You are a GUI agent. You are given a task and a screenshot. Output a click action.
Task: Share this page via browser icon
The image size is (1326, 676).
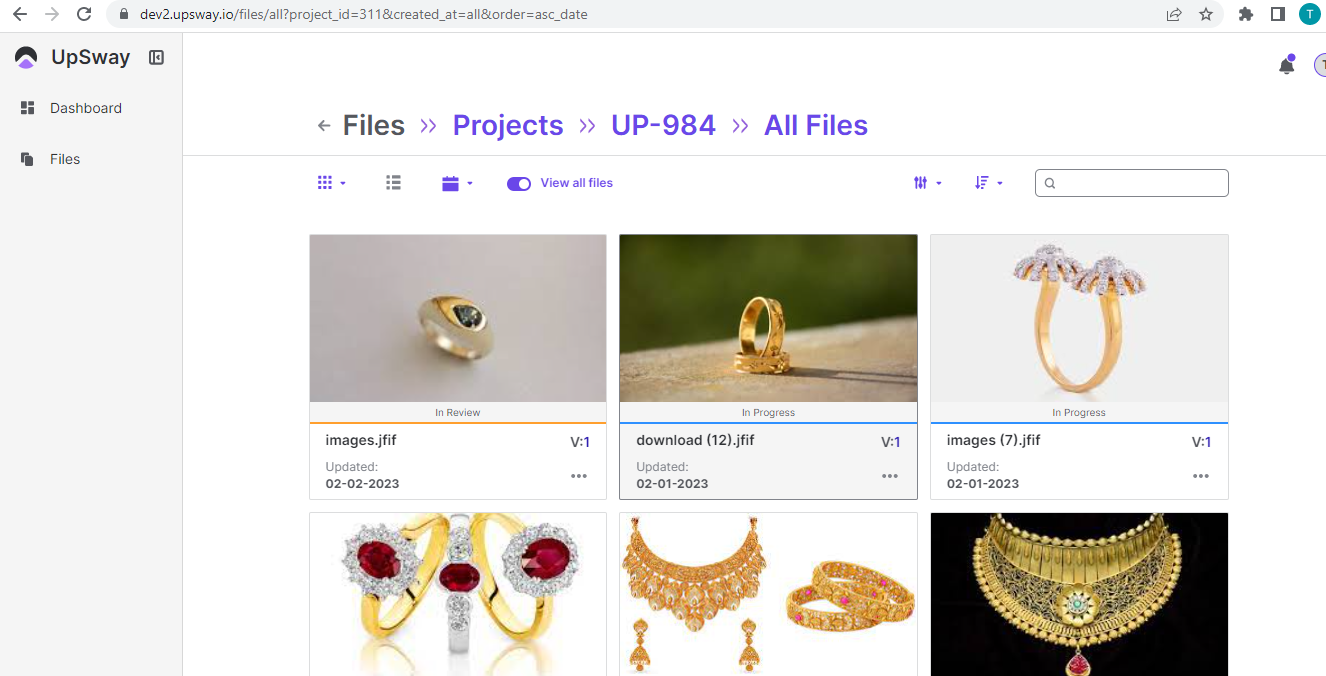pos(1174,14)
